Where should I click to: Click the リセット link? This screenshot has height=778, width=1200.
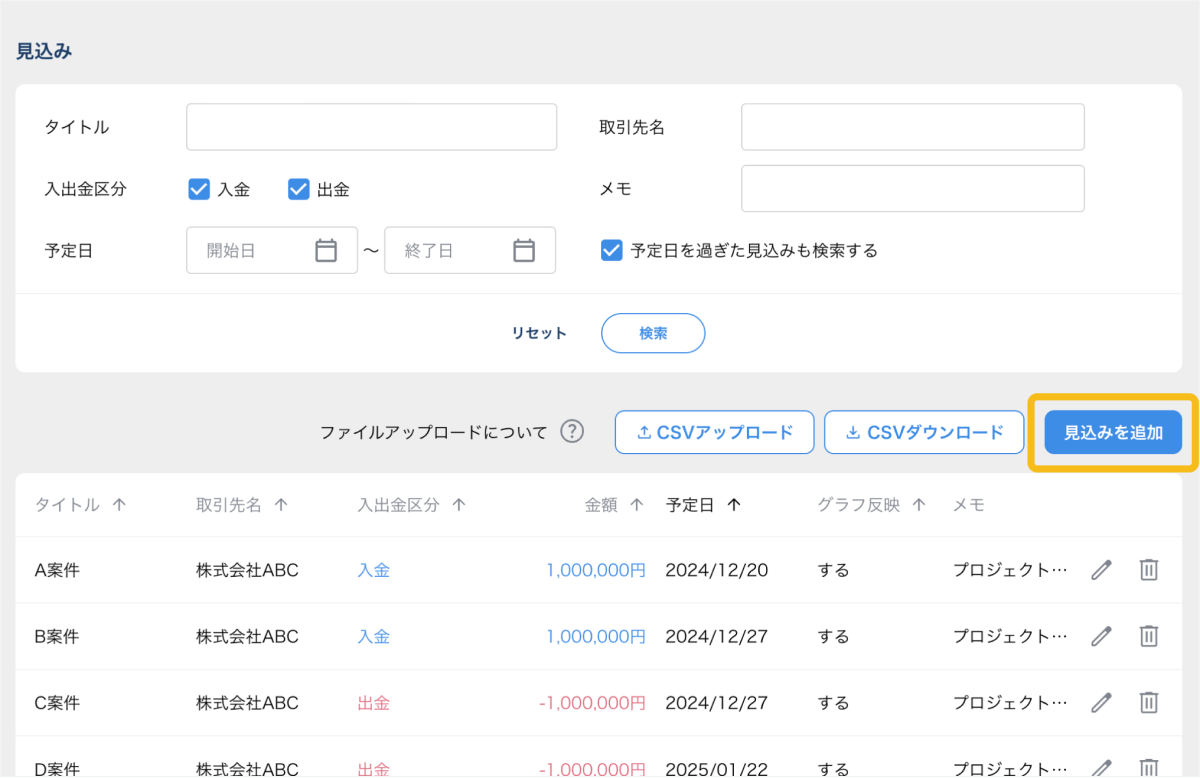pyautogui.click(x=539, y=334)
